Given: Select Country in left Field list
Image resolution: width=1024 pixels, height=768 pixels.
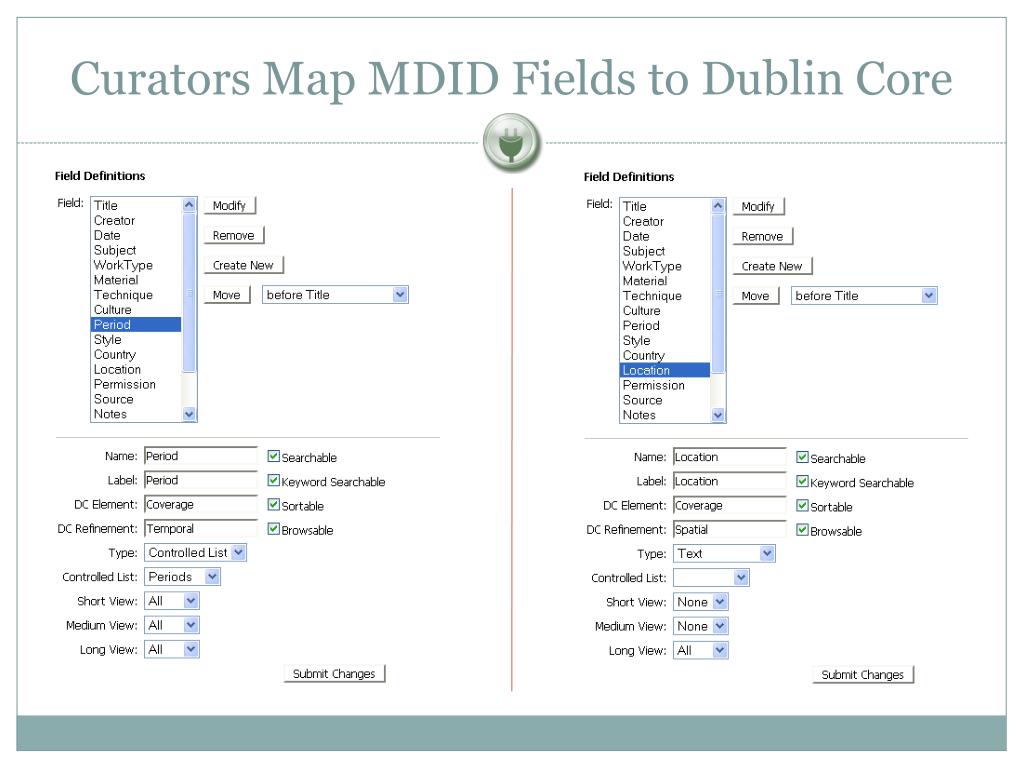Looking at the screenshot, I should point(136,355).
